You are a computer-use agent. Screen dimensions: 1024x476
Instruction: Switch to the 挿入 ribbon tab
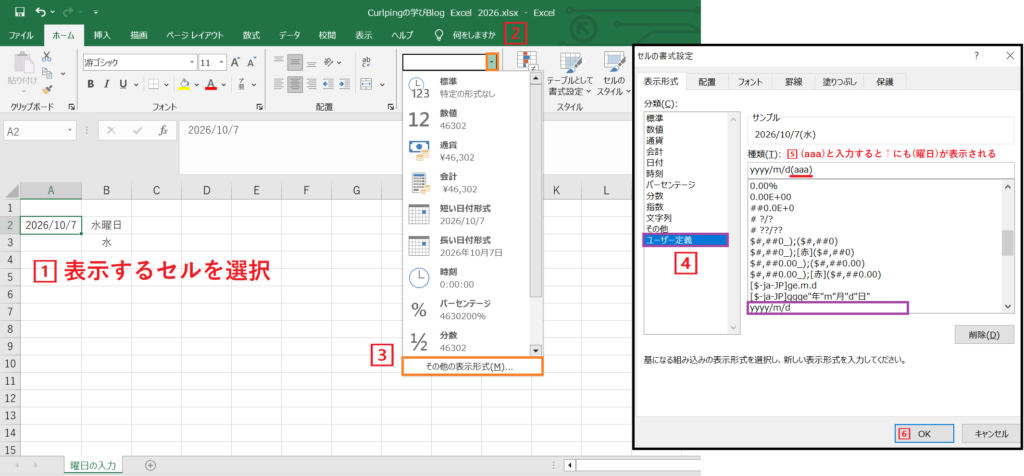click(x=102, y=35)
